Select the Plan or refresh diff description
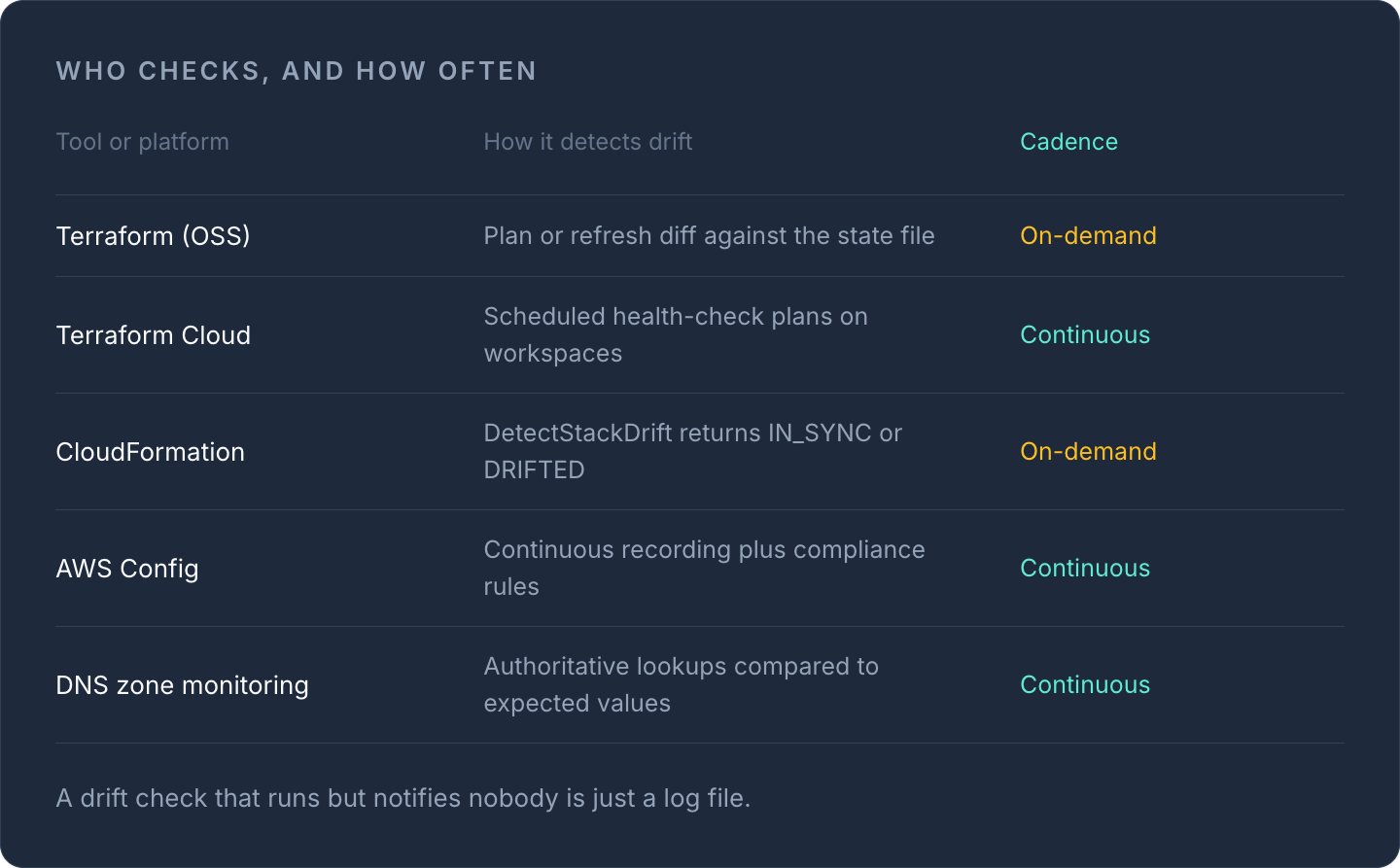The height and width of the screenshot is (868, 1400). pos(710,236)
